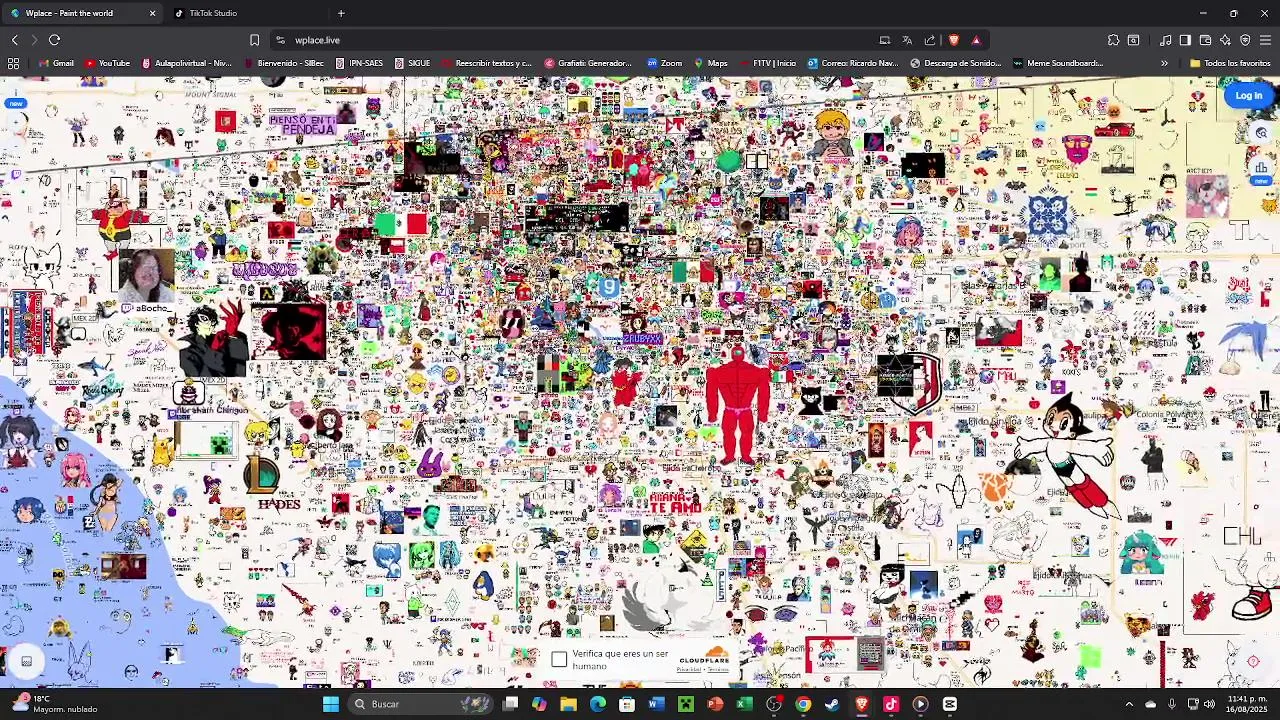This screenshot has width=1280, height=720.
Task: Open the Zoom bookmark
Action: pyautogui.click(x=665, y=63)
